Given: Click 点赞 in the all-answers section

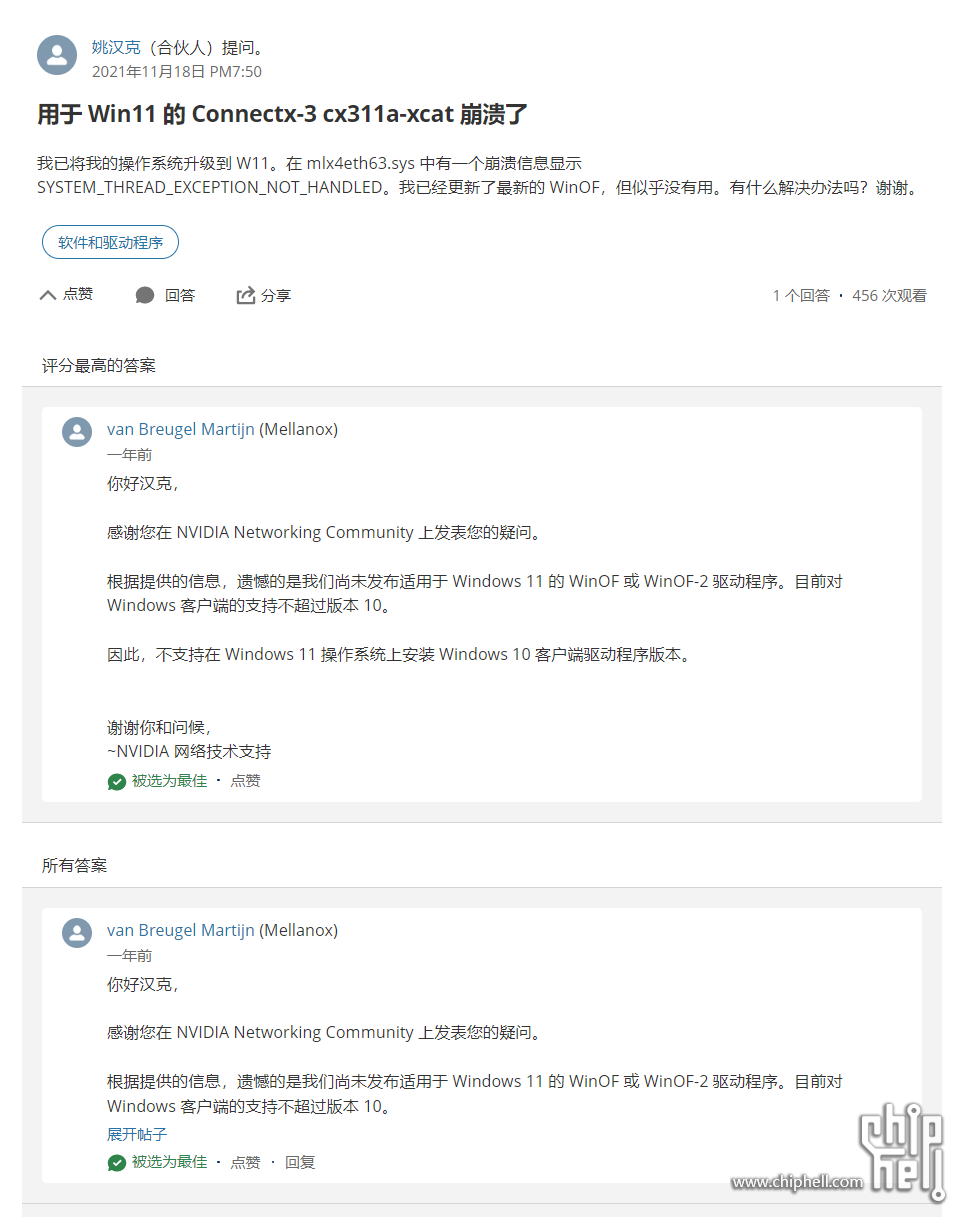Looking at the screenshot, I should (245, 1162).
